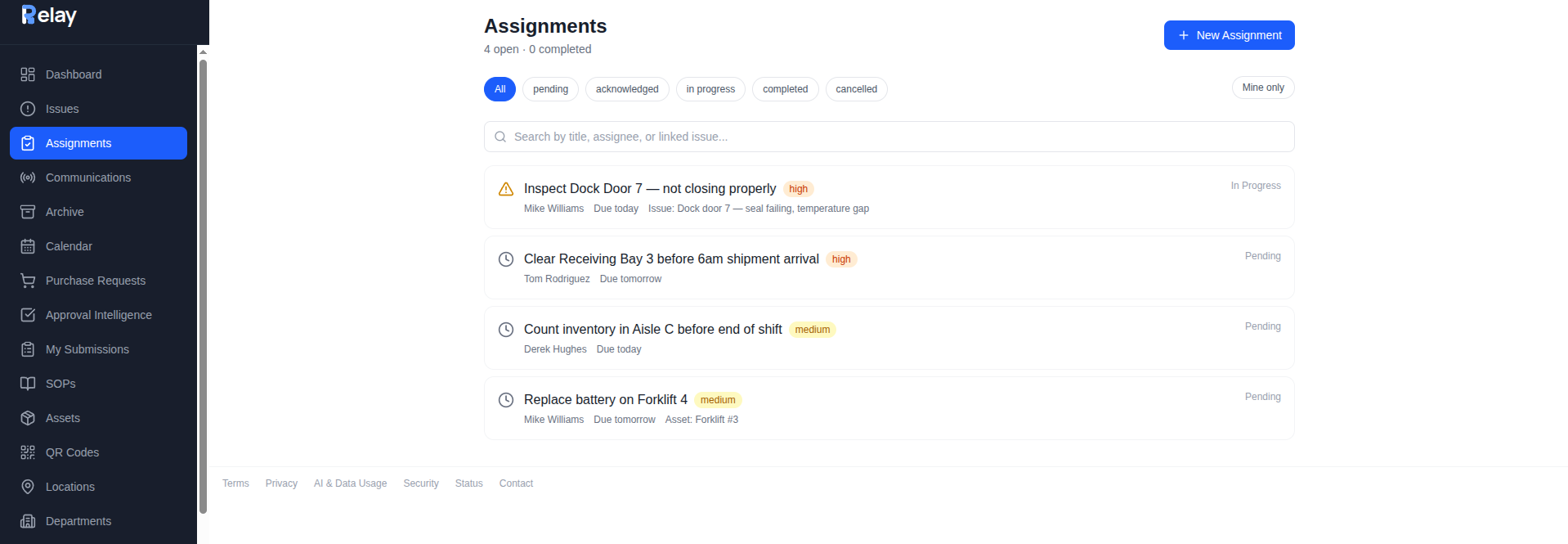
Task: Open the Dashboard menu item
Action: (x=98, y=74)
